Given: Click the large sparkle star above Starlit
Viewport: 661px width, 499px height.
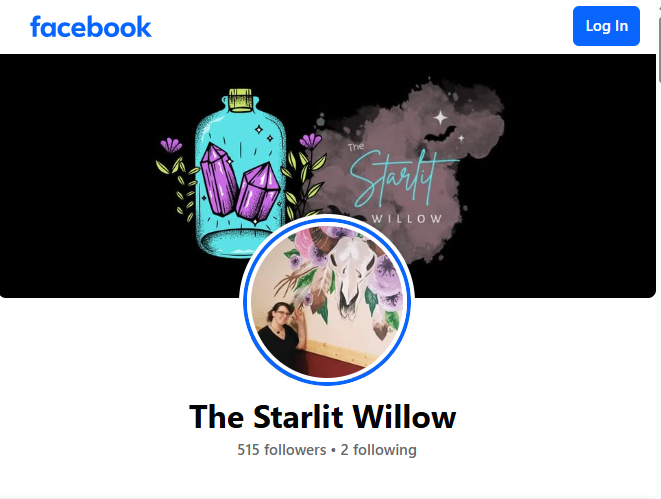Looking at the screenshot, I should (x=441, y=117).
